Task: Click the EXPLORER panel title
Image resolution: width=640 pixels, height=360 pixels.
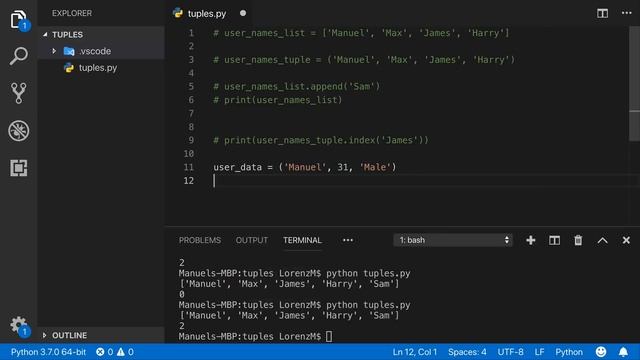Action: click(x=72, y=13)
